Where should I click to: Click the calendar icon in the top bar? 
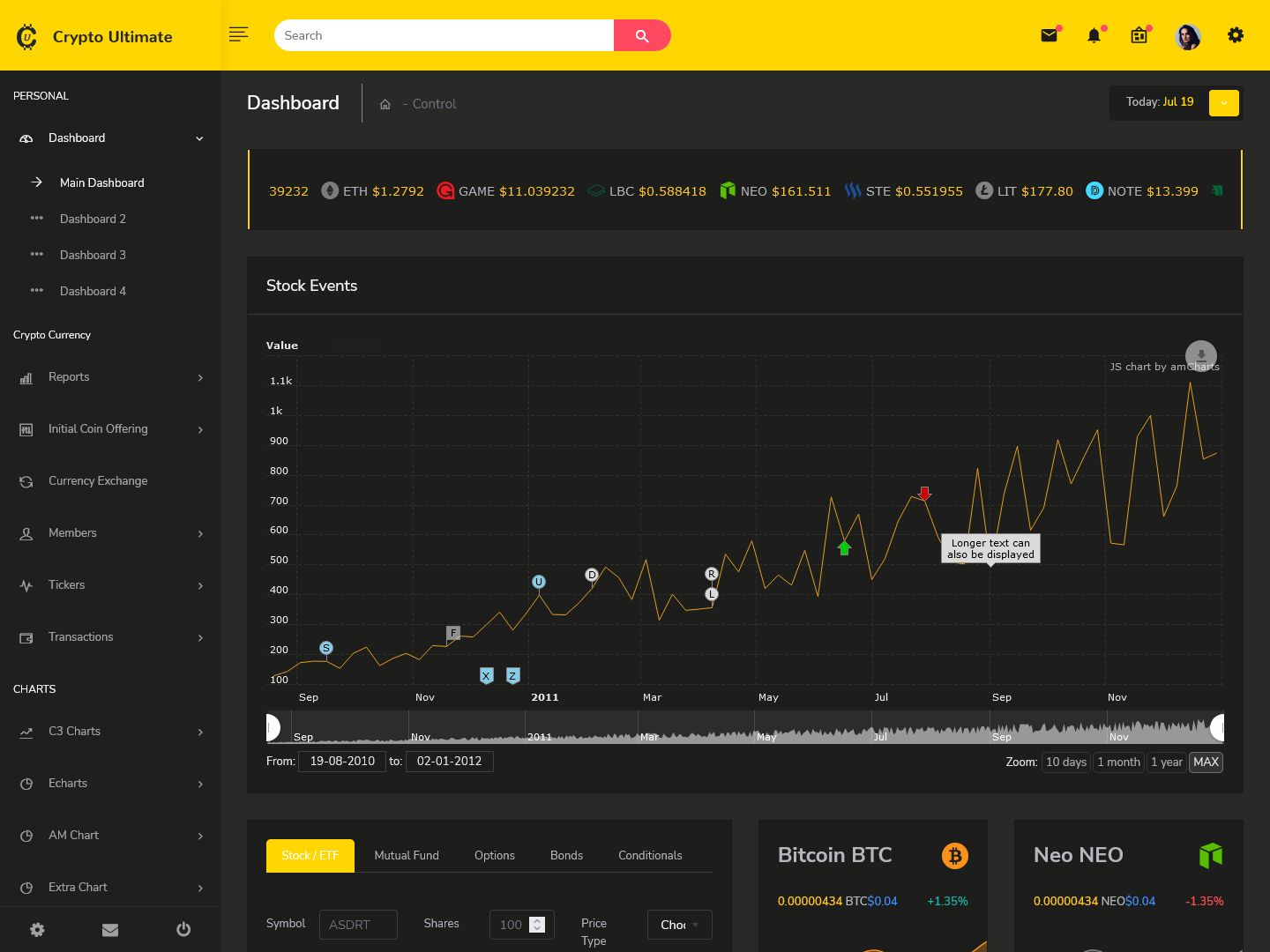[1139, 35]
